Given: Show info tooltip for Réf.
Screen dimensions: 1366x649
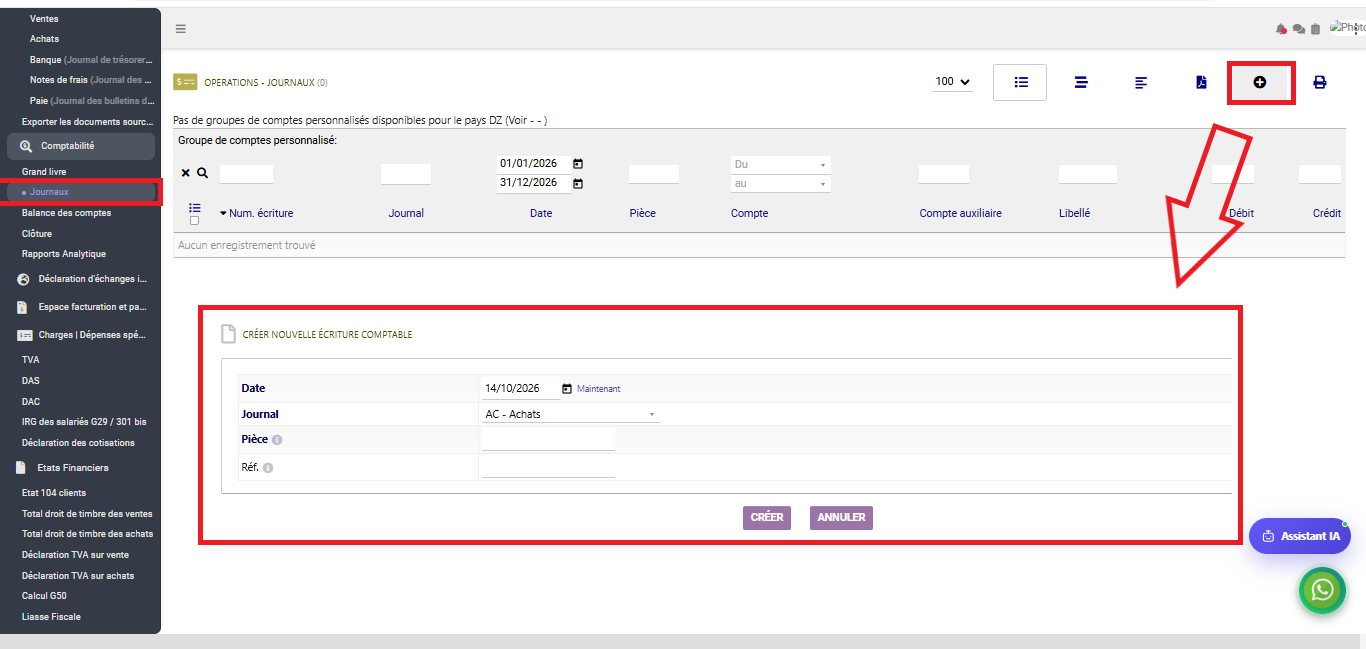Looking at the screenshot, I should [268, 467].
